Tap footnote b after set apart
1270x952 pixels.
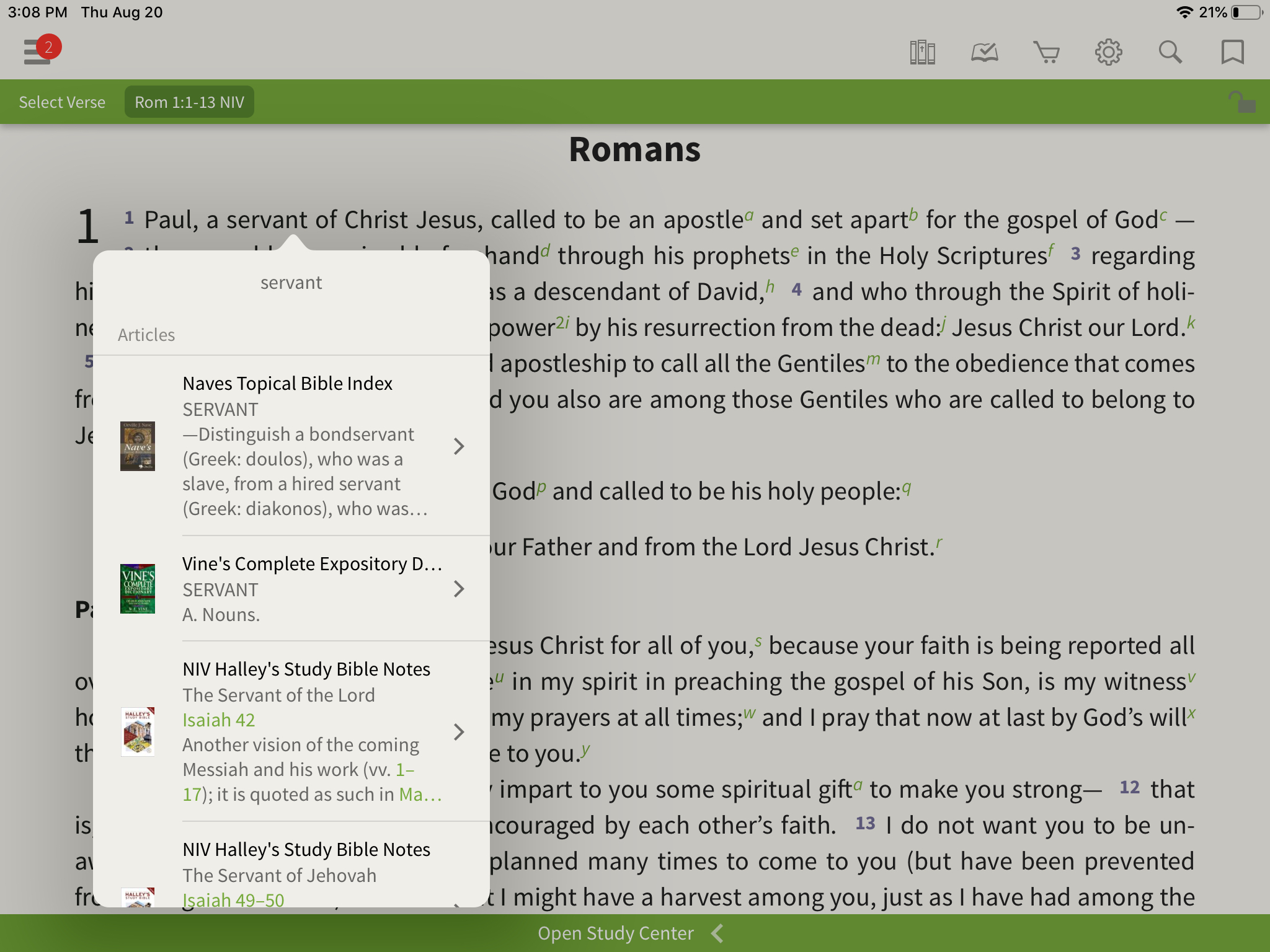(913, 215)
